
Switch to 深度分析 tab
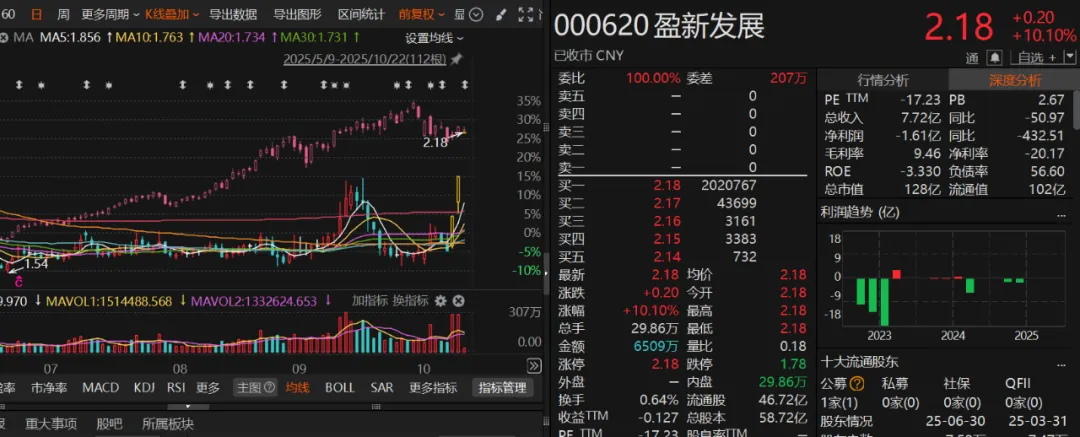tap(1015, 80)
